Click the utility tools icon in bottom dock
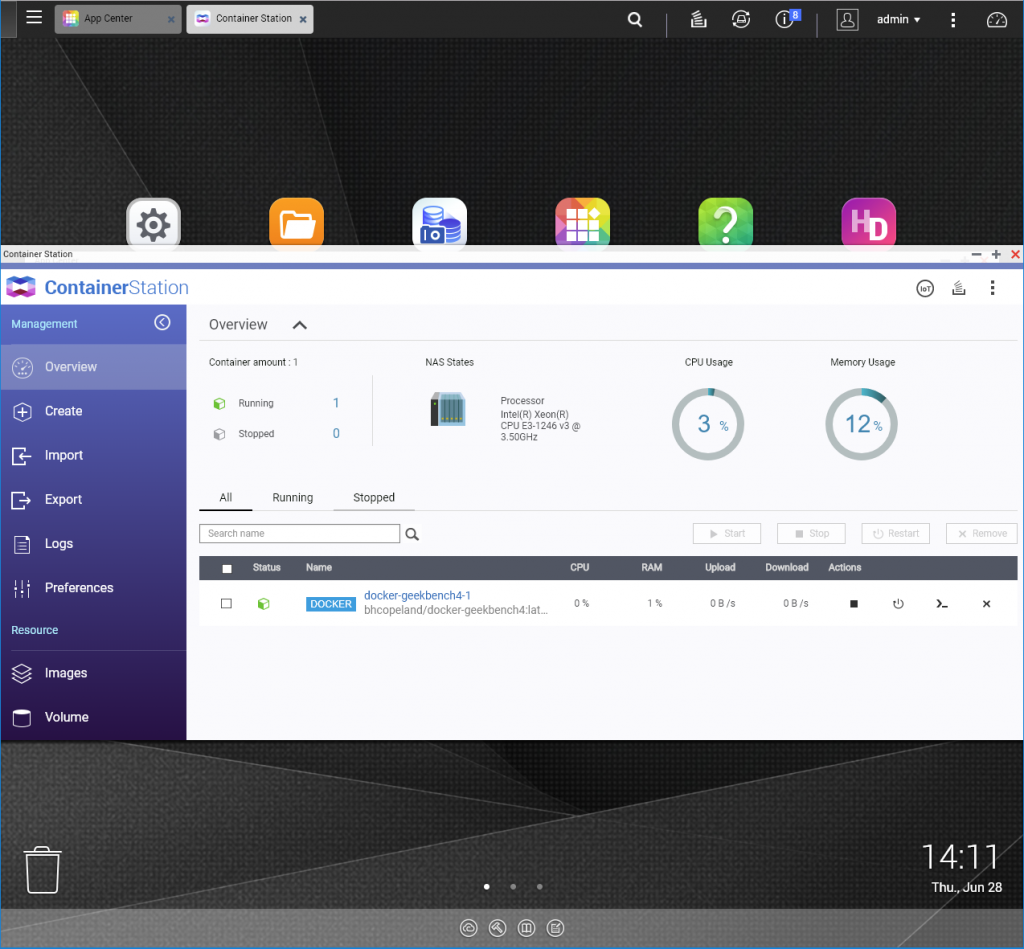1024x949 pixels. (498, 928)
